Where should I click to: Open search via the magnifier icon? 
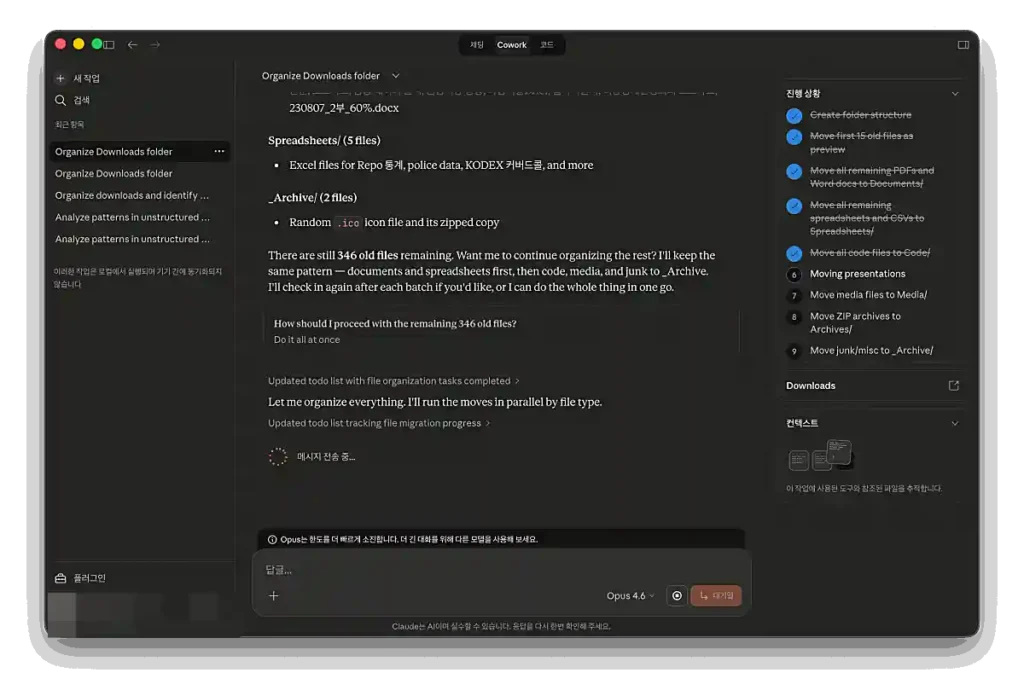60,100
